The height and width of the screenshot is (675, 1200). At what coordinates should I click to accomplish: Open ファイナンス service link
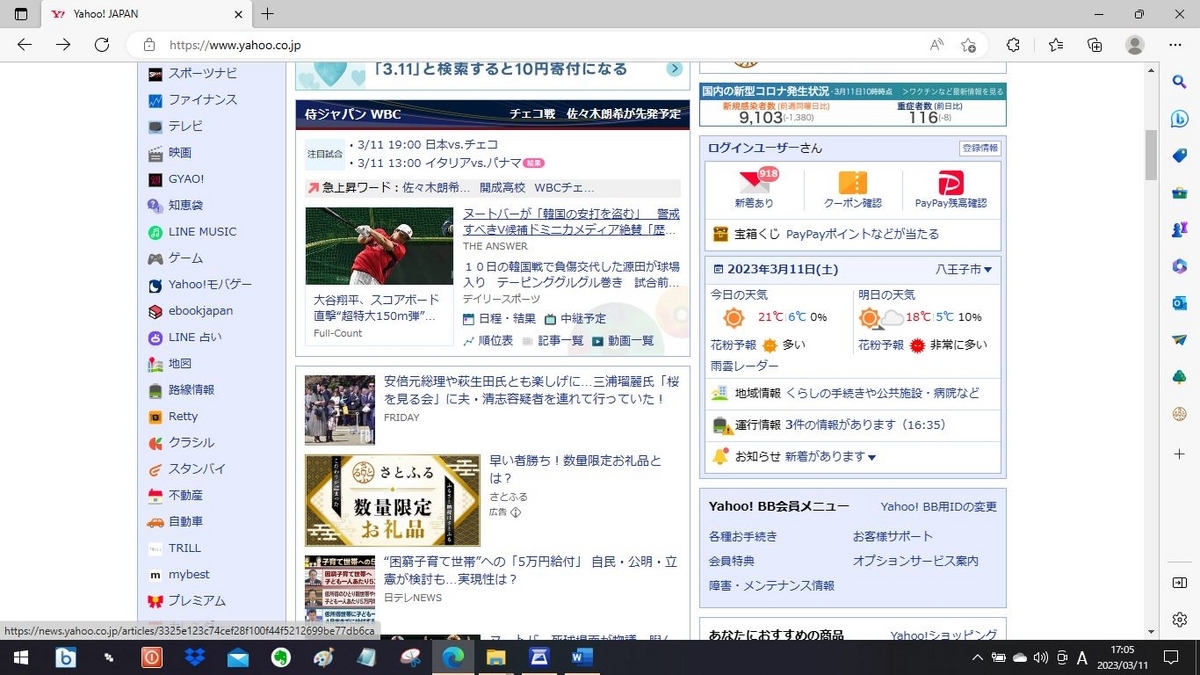(203, 100)
